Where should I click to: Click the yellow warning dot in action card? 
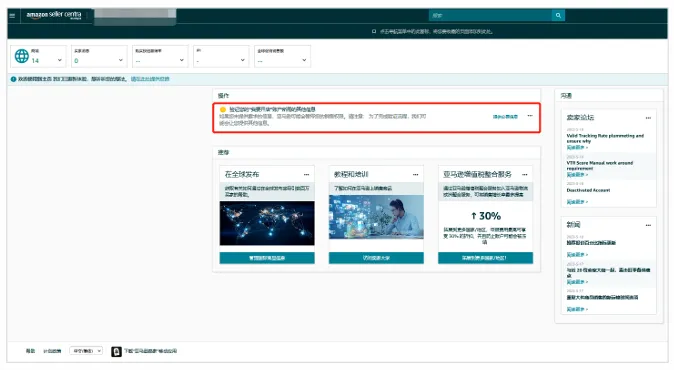coord(223,110)
